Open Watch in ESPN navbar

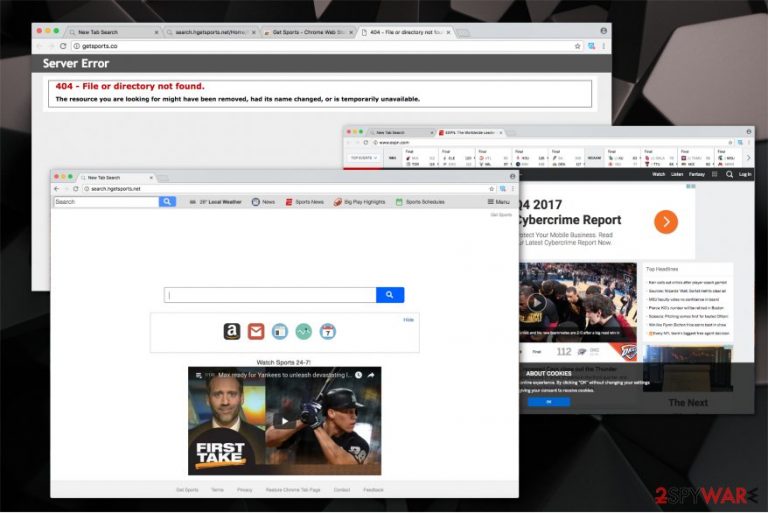(x=658, y=174)
